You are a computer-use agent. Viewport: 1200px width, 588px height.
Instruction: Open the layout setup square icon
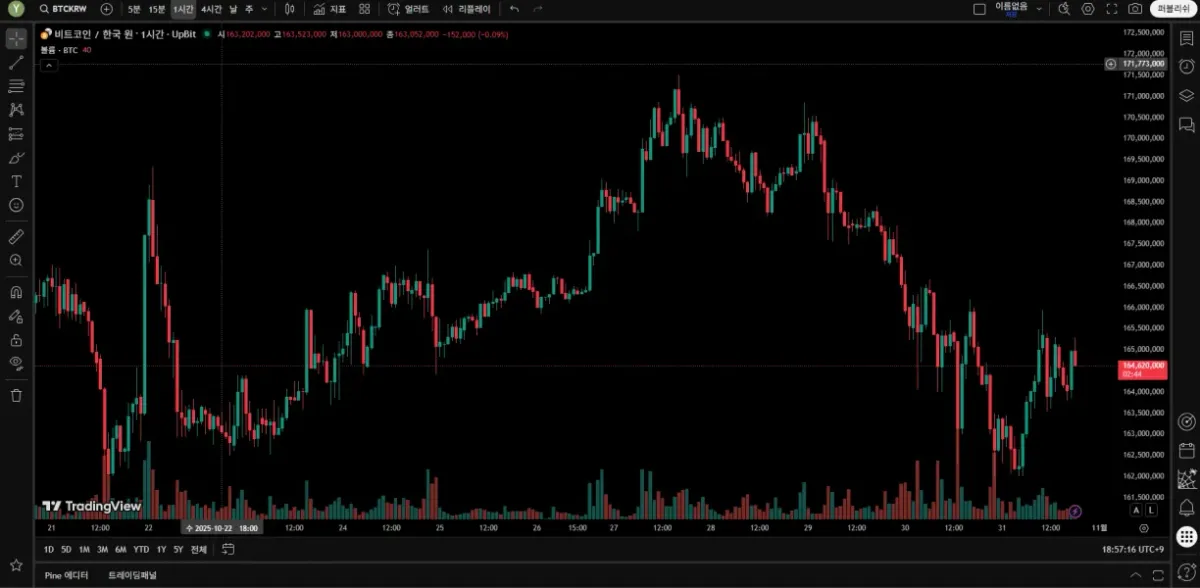979,9
